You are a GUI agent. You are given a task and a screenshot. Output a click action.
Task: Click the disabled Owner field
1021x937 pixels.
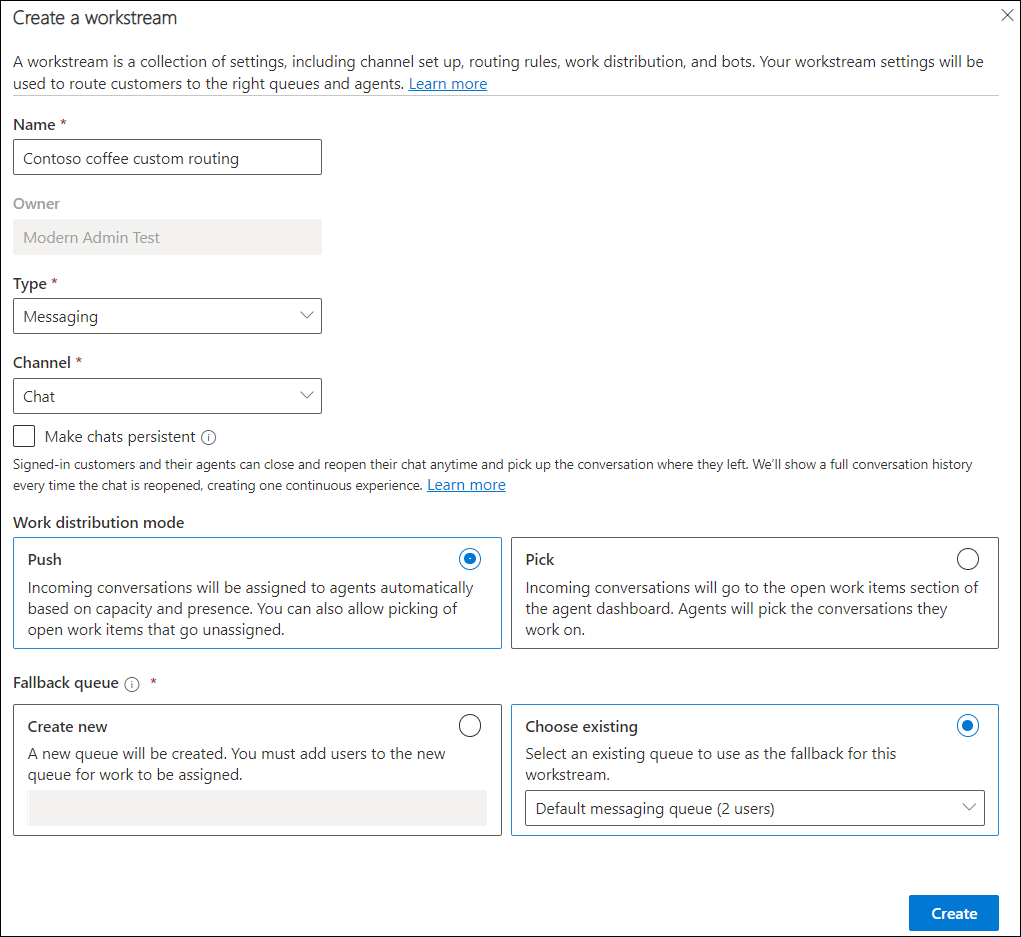click(167, 237)
